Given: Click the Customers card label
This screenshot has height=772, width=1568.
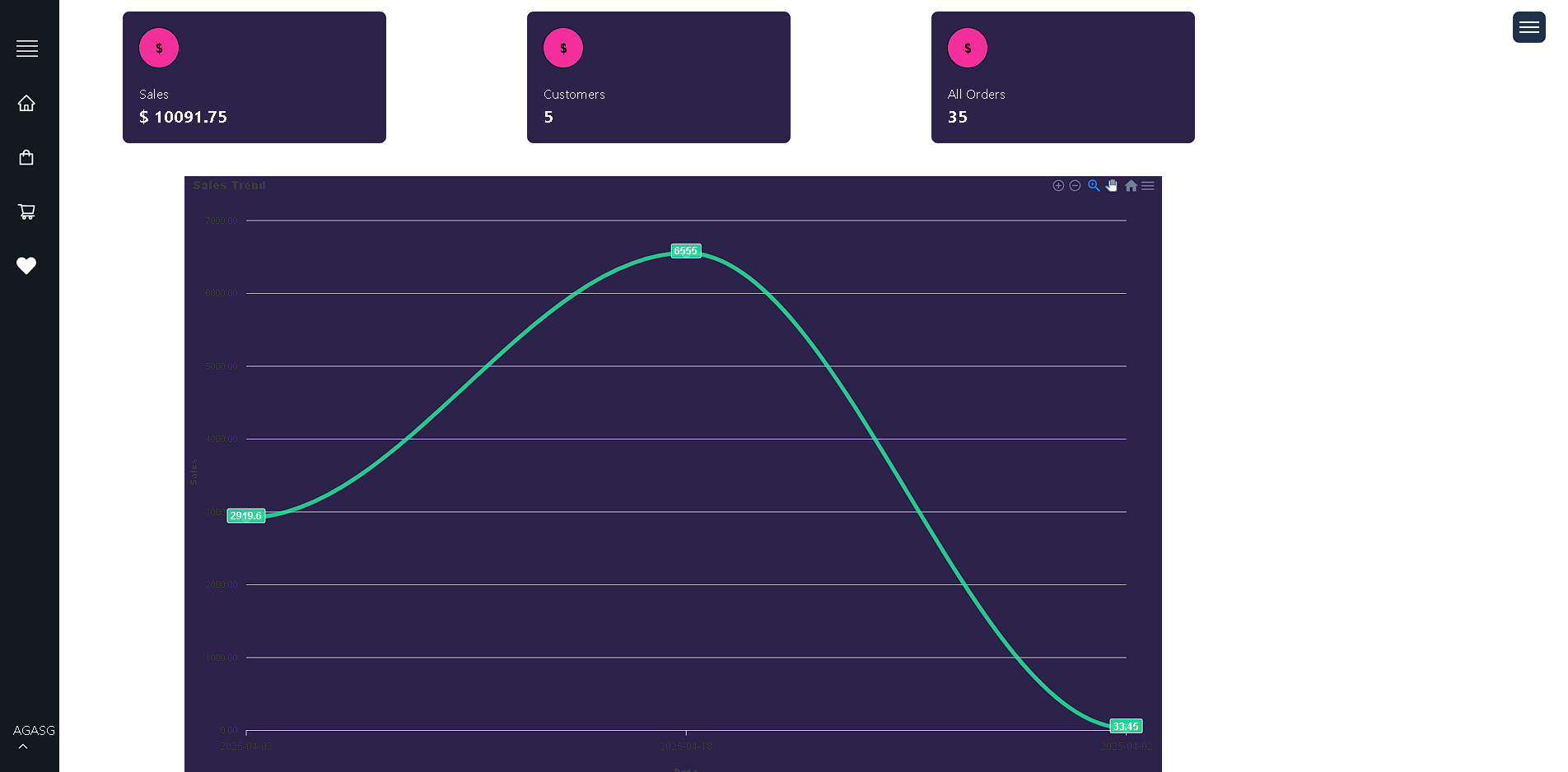Looking at the screenshot, I should (574, 95).
